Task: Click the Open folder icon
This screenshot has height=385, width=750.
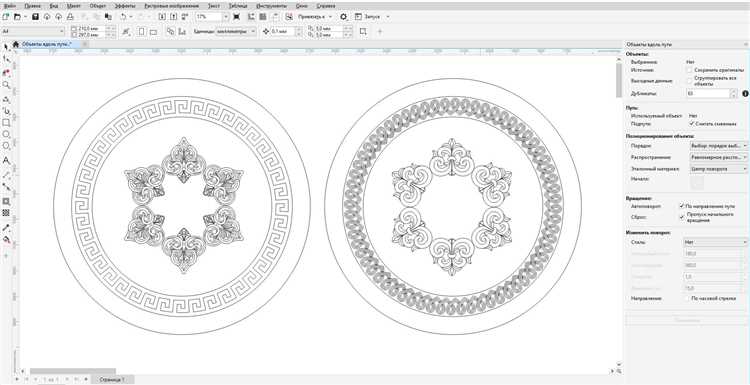Action: 17,17
